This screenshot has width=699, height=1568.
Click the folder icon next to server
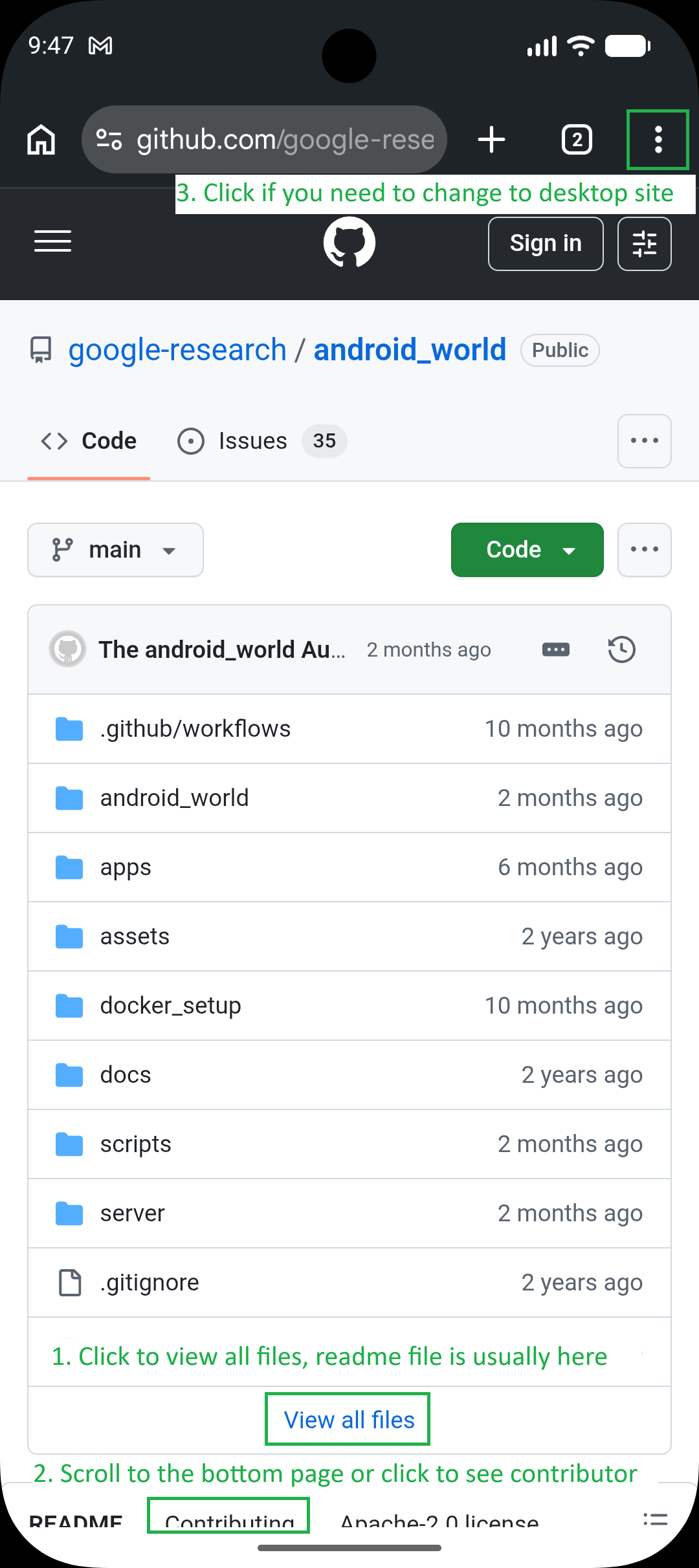click(69, 1214)
